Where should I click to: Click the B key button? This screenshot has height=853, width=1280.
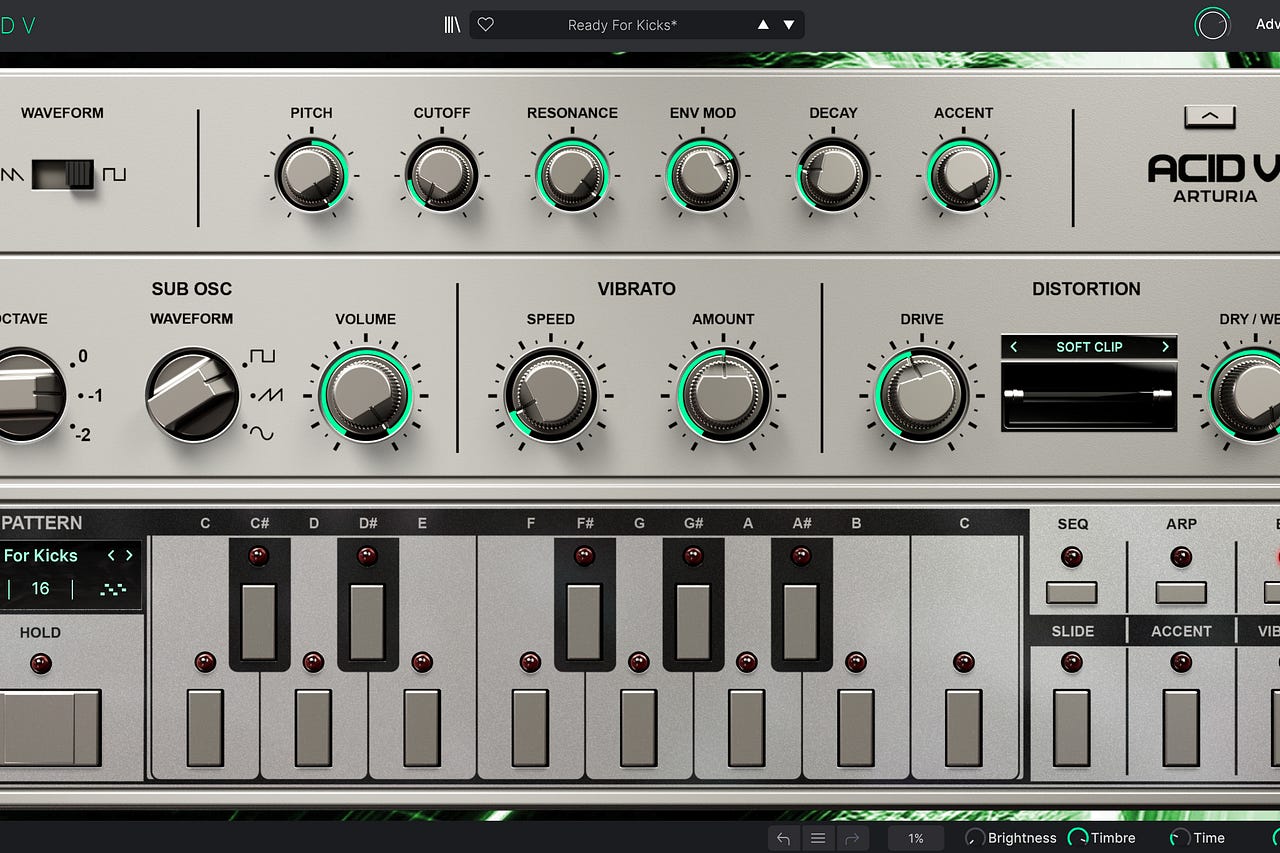855,728
